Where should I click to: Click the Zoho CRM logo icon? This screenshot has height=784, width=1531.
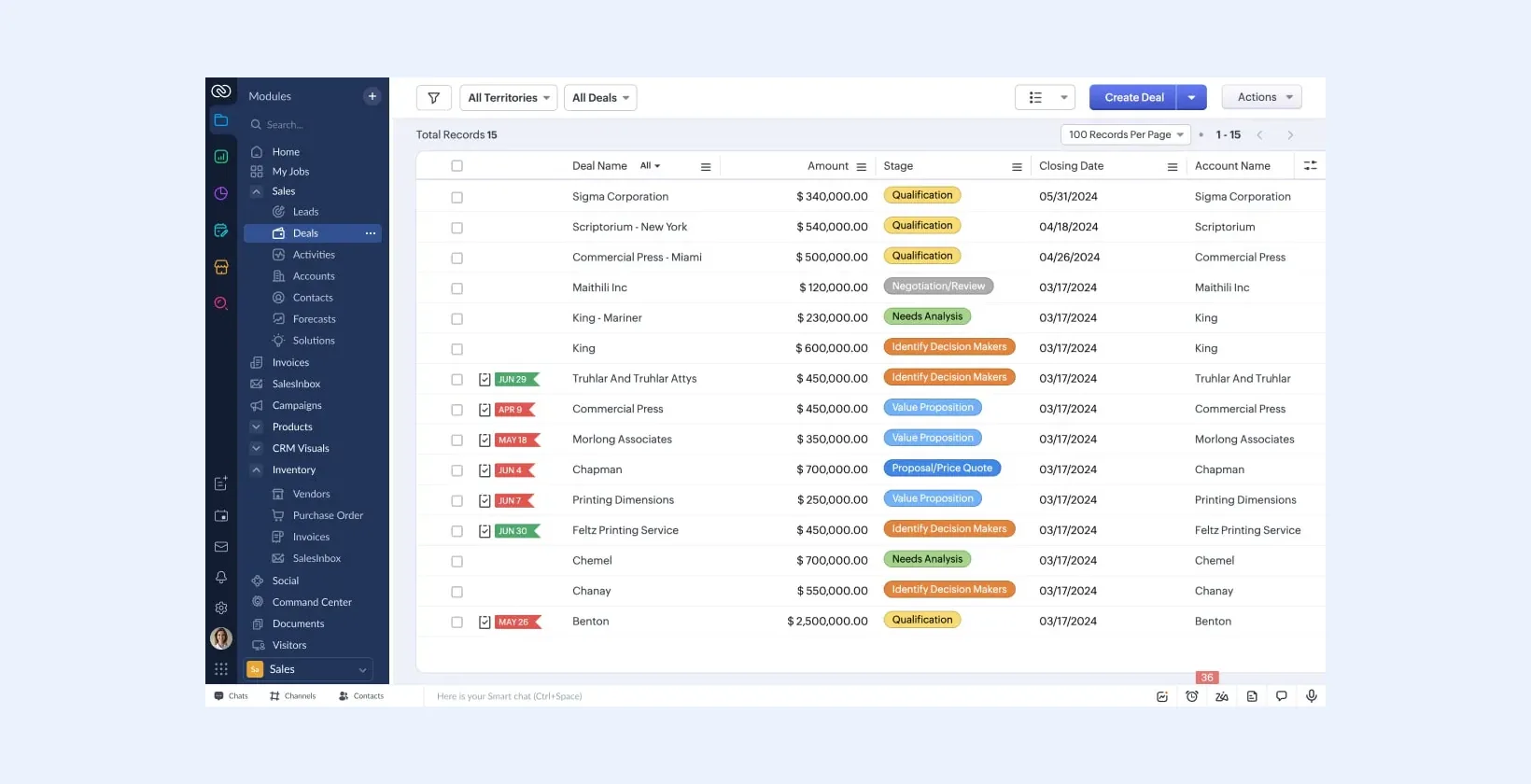click(221, 91)
